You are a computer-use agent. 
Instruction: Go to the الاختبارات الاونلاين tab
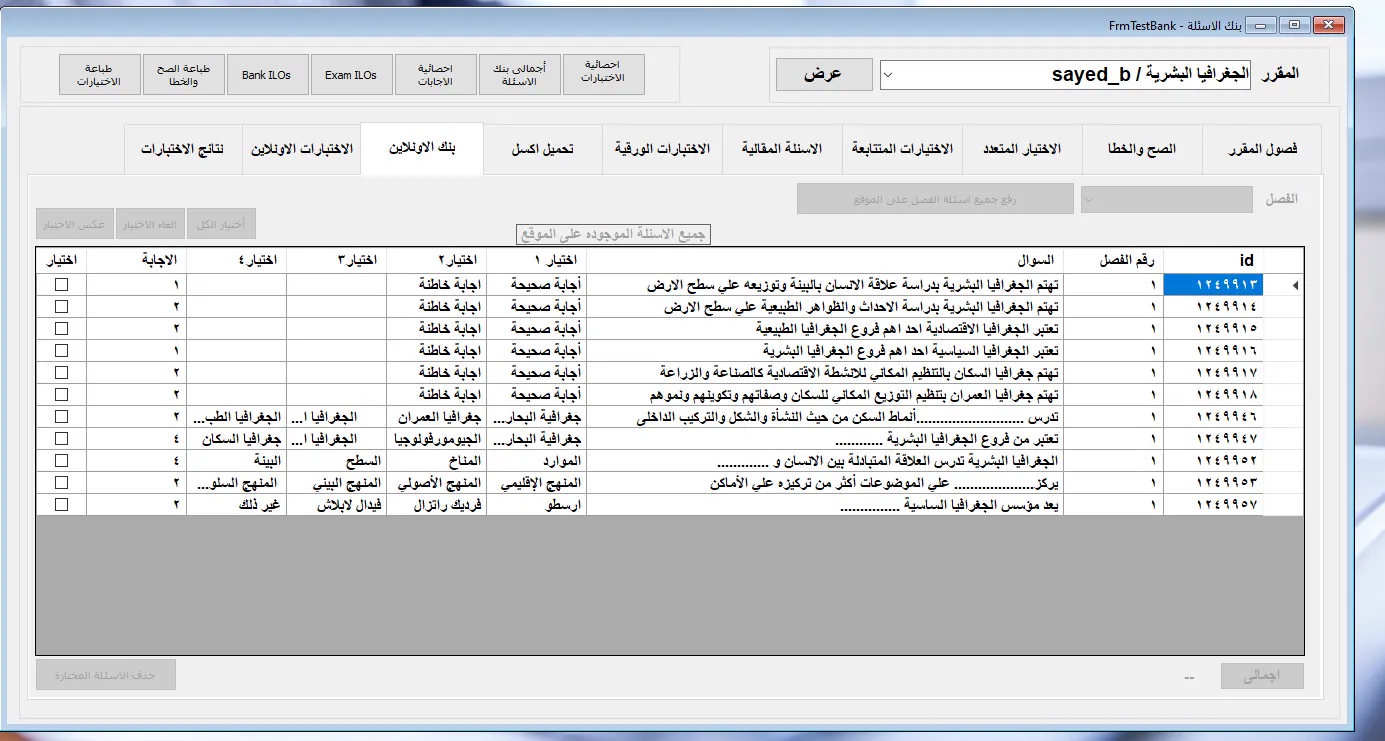point(301,150)
